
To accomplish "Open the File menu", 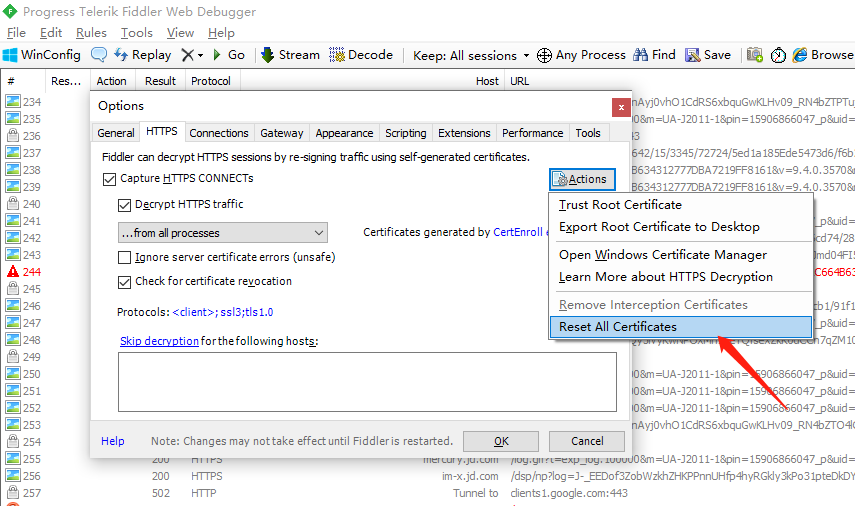I will click(x=16, y=33).
